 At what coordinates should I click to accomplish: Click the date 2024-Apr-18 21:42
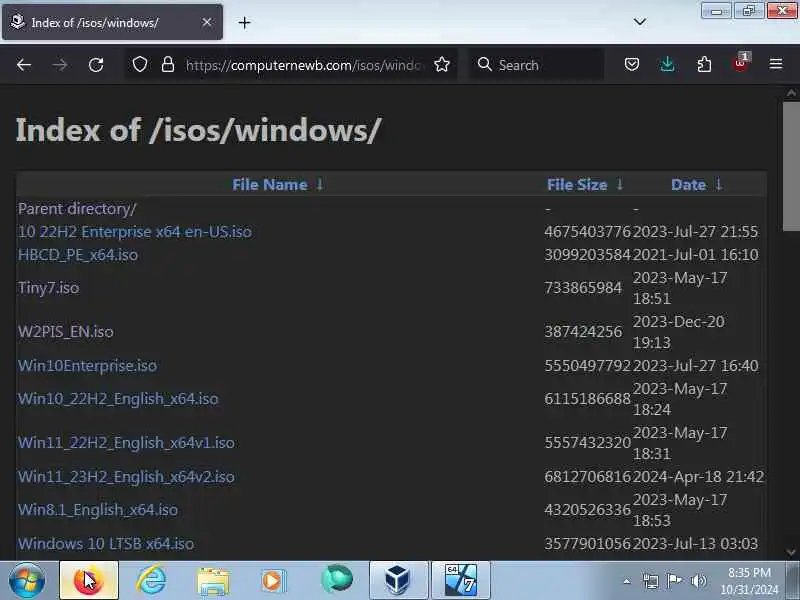(698, 477)
